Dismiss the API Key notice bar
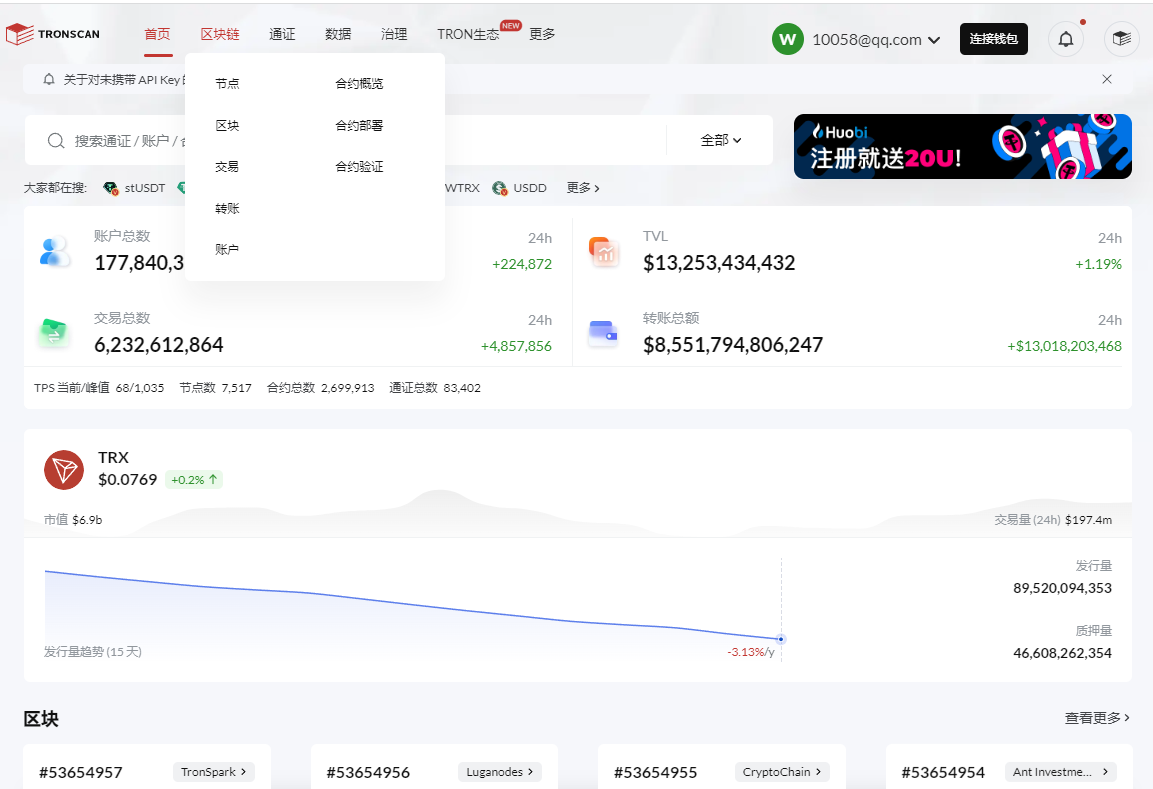The width and height of the screenshot is (1153, 789). click(x=1107, y=79)
